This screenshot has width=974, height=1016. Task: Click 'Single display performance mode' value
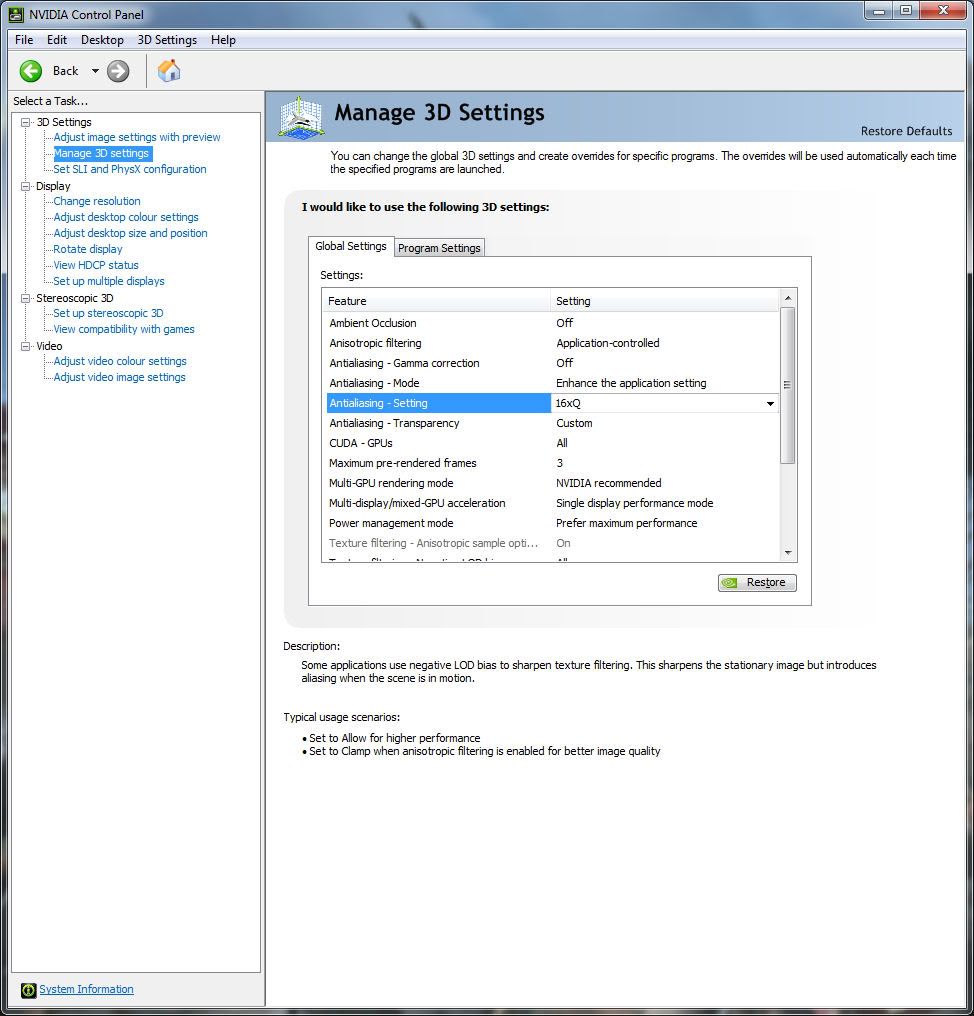[x=634, y=503]
